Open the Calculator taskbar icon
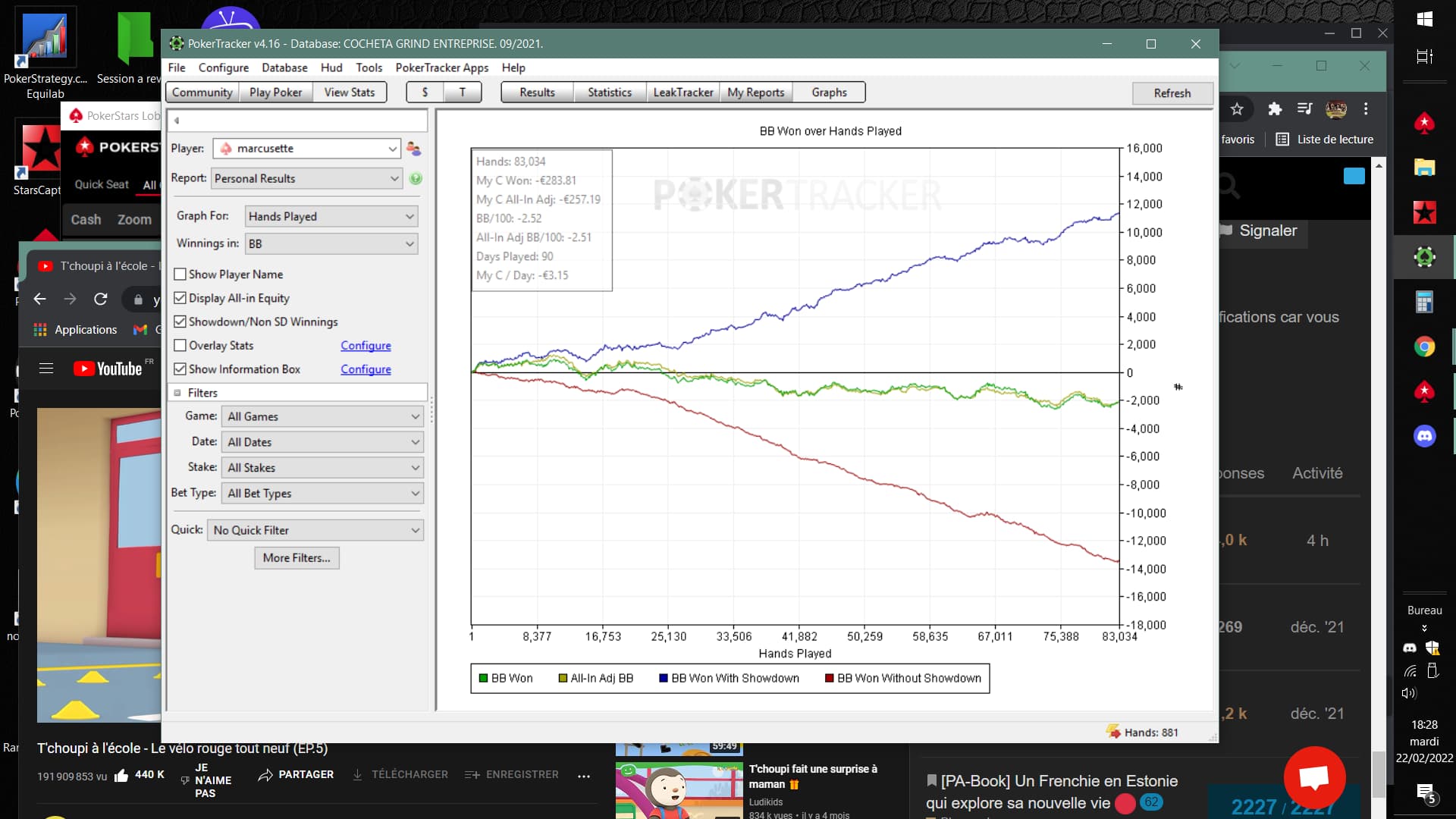This screenshot has width=1456, height=819. 1424,302
